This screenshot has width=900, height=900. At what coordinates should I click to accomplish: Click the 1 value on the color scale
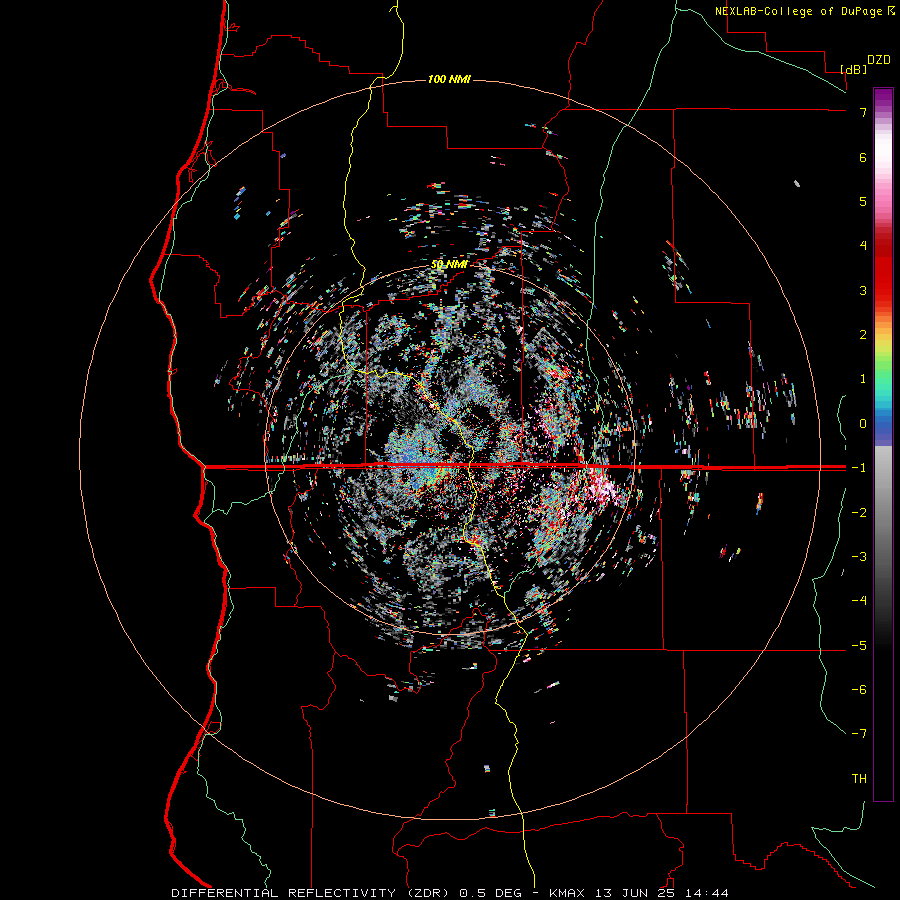[863, 379]
